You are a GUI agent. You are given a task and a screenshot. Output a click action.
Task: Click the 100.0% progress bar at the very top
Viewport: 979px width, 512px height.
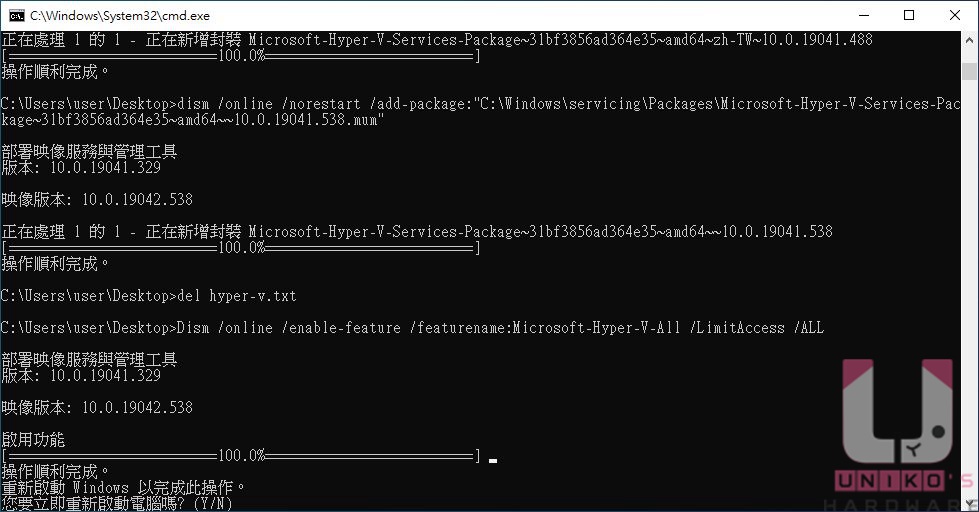point(241,56)
